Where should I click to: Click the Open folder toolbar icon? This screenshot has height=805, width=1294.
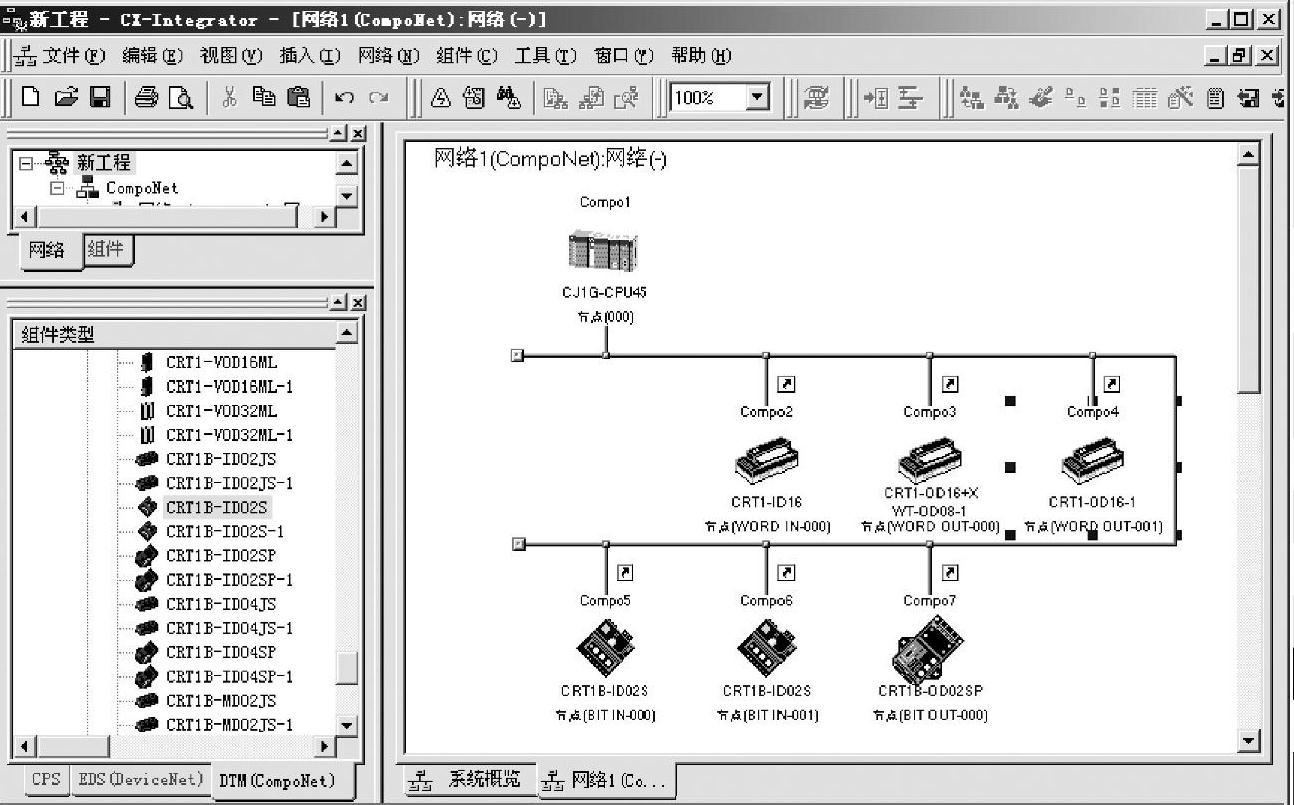(x=66, y=97)
